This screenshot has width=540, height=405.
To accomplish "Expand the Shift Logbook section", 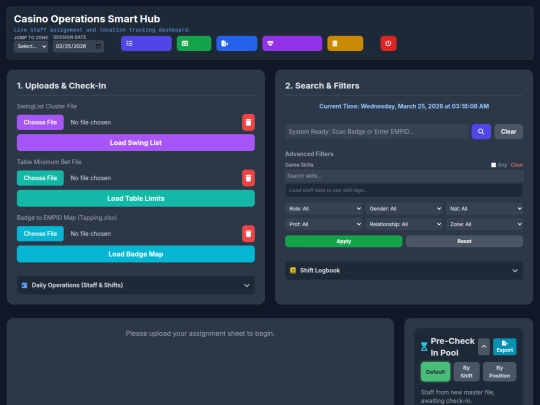I will click(x=404, y=270).
